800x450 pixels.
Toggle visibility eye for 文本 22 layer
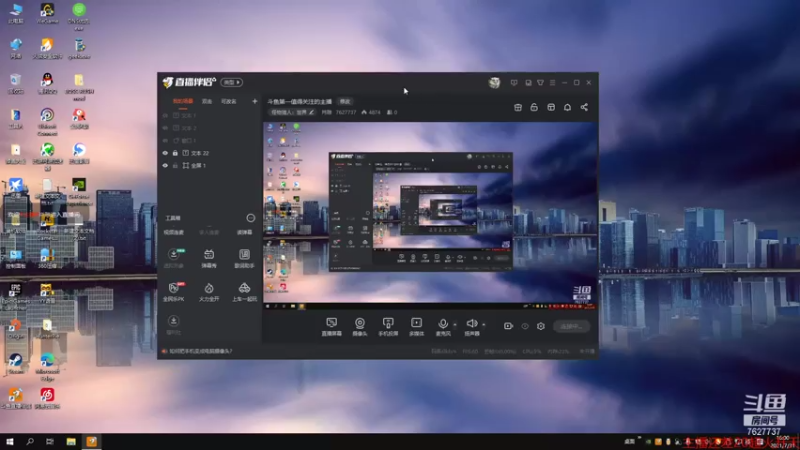165,153
